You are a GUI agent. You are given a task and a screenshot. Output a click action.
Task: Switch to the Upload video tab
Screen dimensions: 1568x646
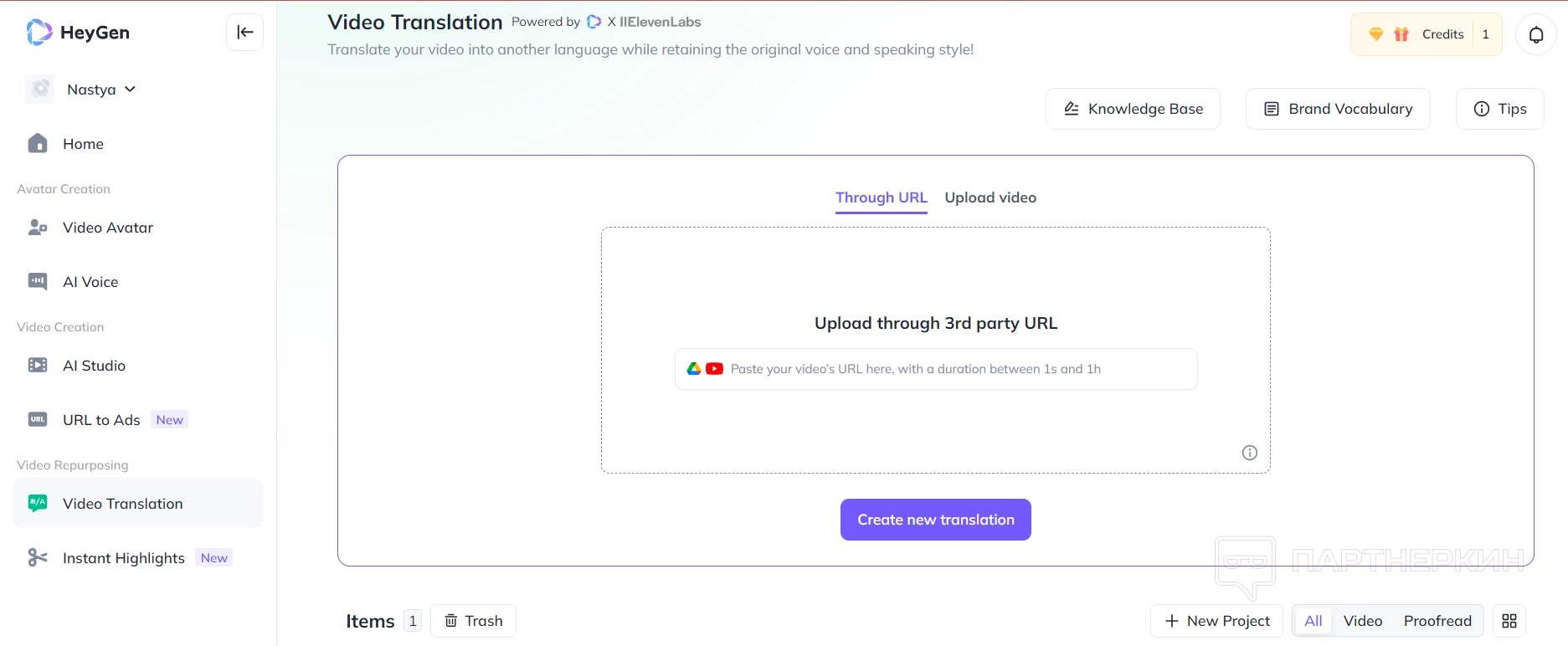click(990, 197)
